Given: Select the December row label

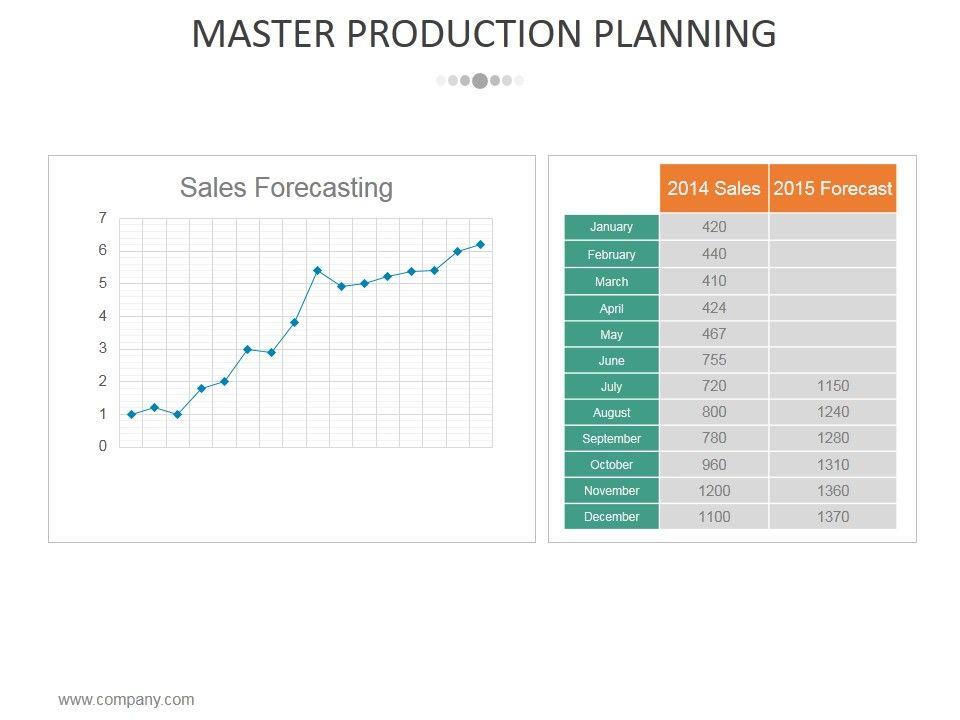Looking at the screenshot, I should coord(612,517).
